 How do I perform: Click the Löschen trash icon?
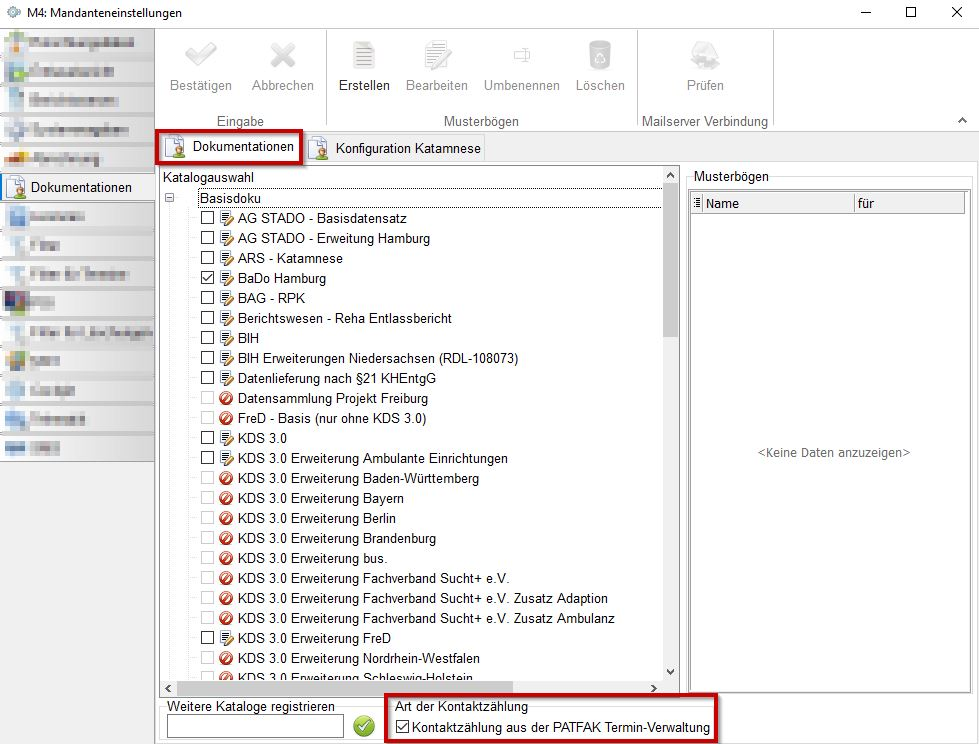point(600,56)
